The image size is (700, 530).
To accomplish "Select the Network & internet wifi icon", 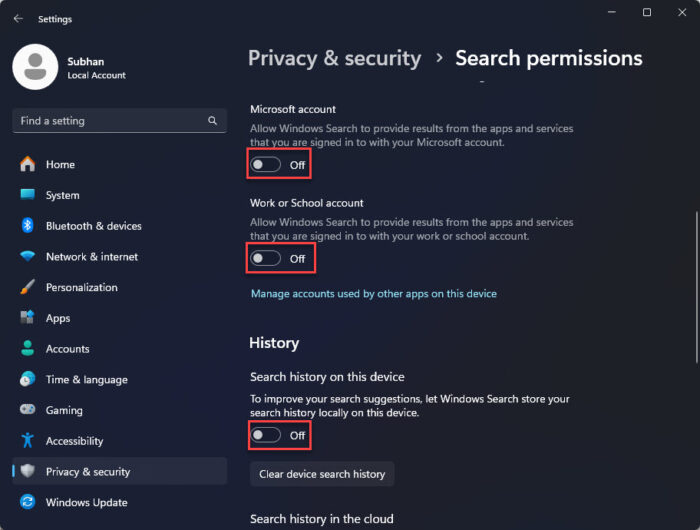I will 28,256.
